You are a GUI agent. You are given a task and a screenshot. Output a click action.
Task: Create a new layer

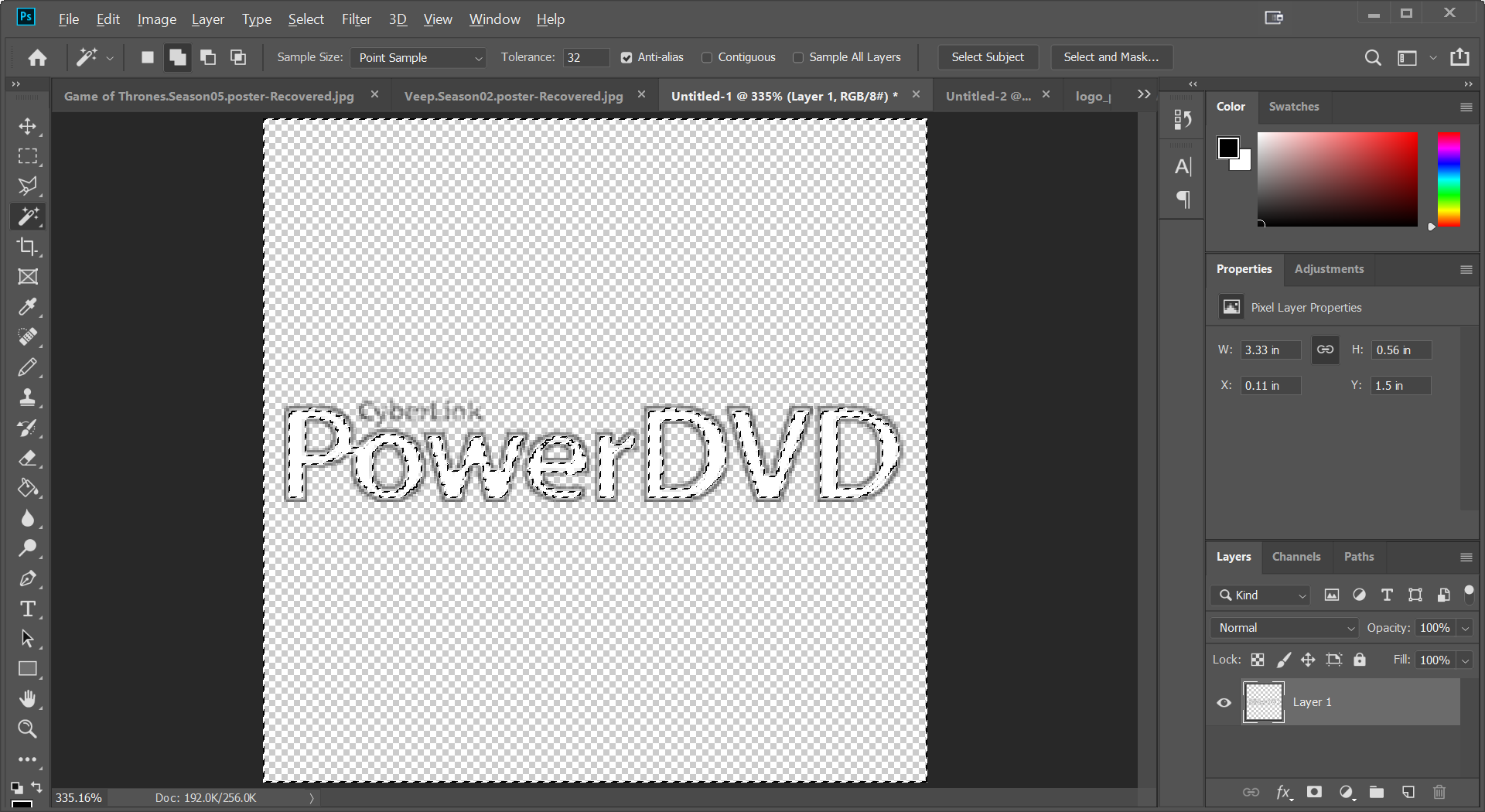(1408, 792)
